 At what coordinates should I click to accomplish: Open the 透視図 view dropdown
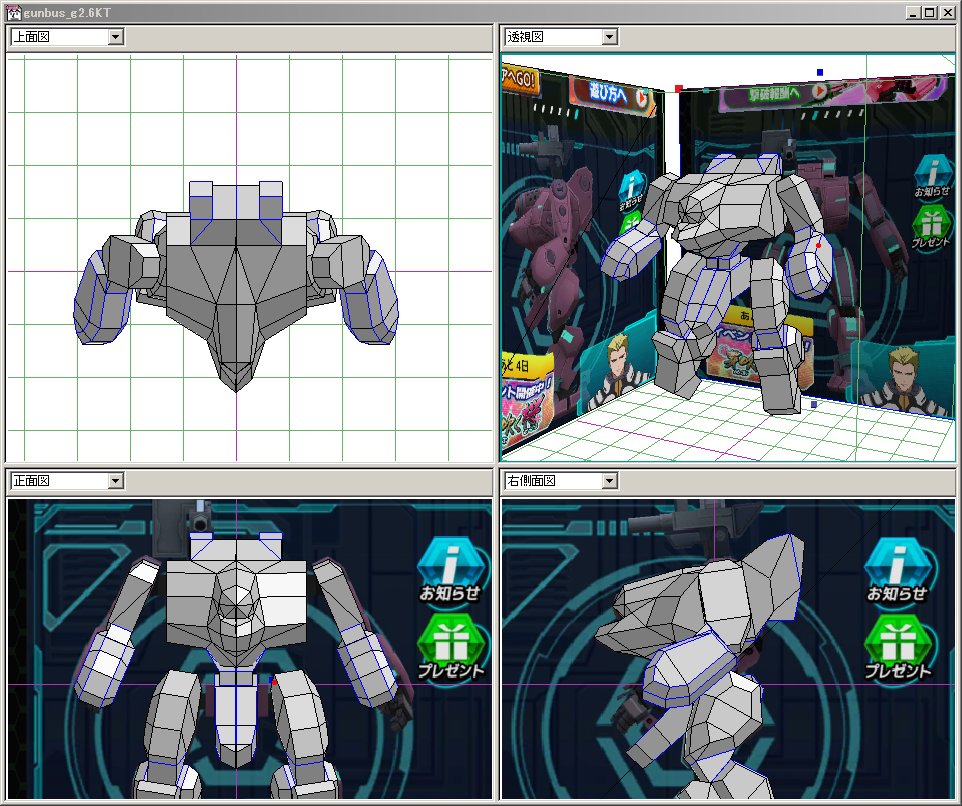(609, 37)
